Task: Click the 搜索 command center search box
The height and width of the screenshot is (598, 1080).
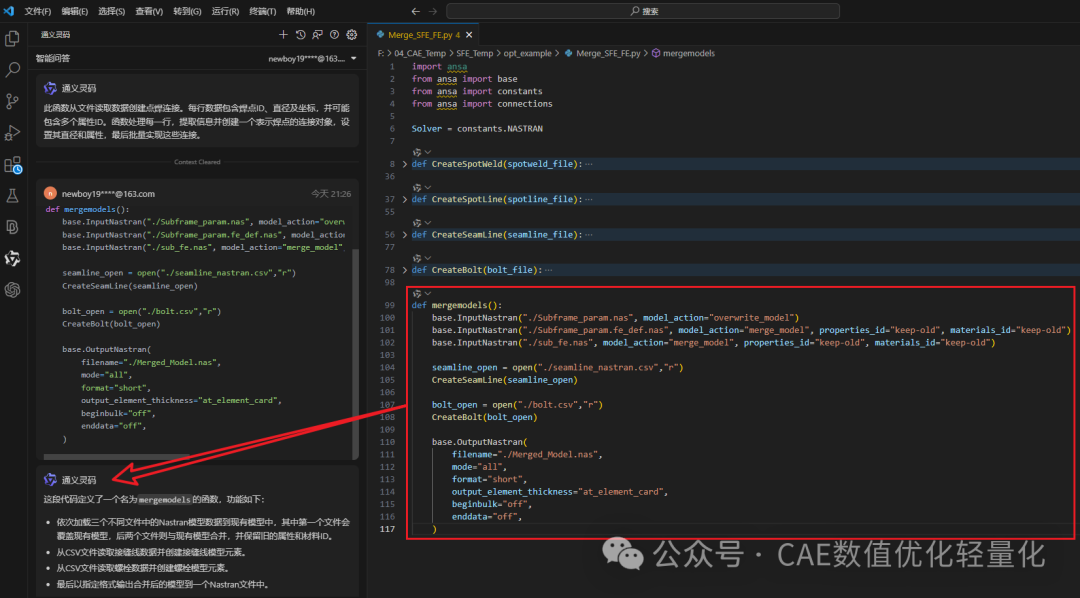Action: point(643,11)
